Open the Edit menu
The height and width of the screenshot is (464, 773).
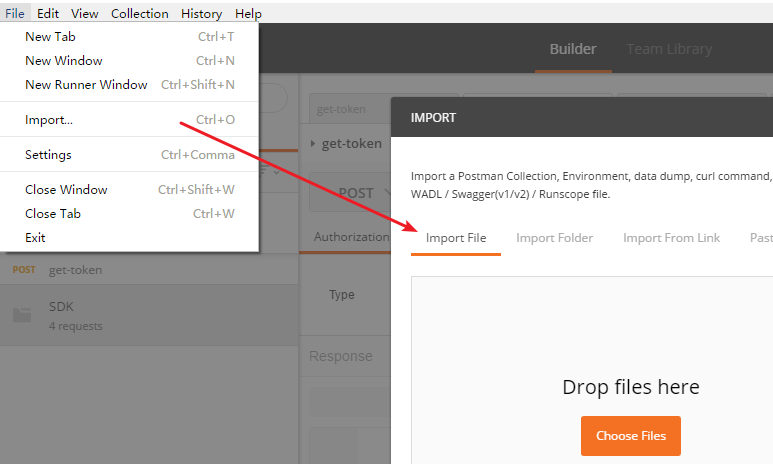coord(48,13)
